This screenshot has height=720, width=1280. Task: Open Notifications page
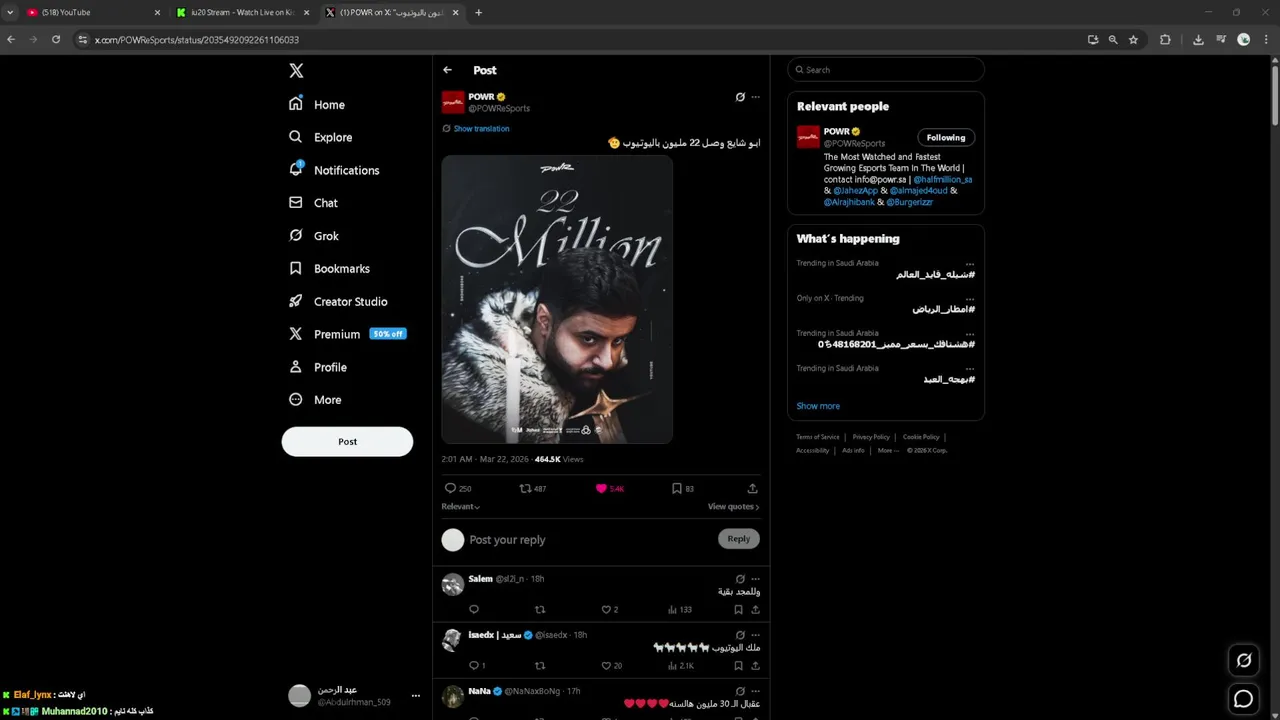pos(334,170)
